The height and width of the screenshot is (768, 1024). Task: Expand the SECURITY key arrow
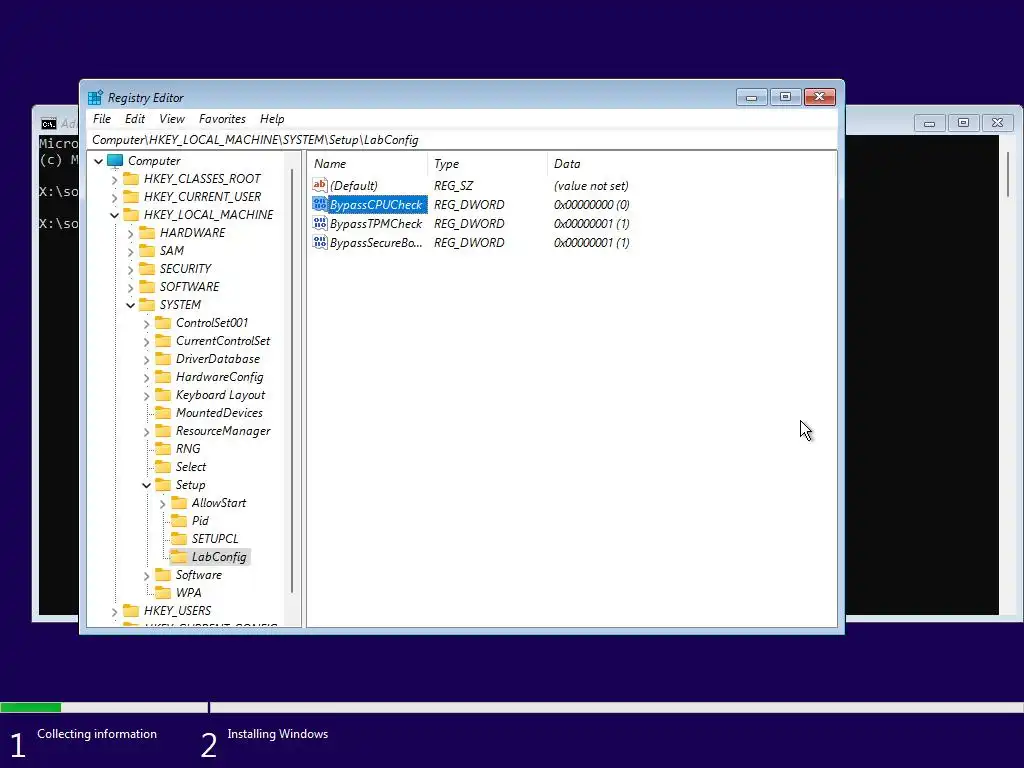pyautogui.click(x=130, y=269)
